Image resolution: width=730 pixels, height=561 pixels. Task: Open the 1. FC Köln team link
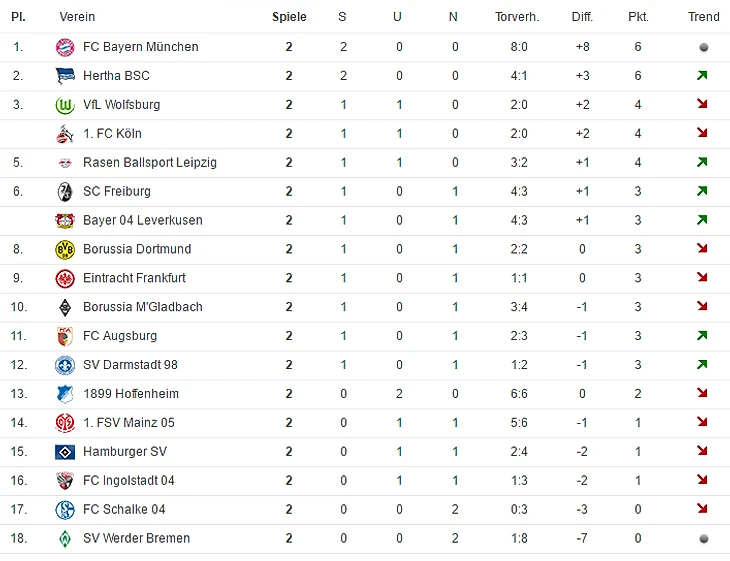click(x=112, y=134)
